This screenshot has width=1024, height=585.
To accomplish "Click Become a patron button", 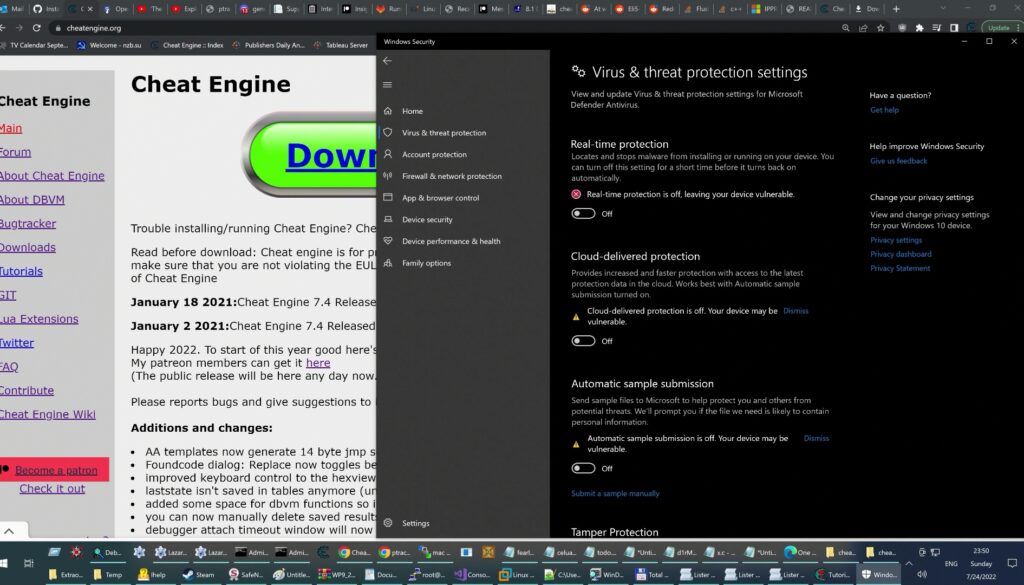I will (x=54, y=469).
